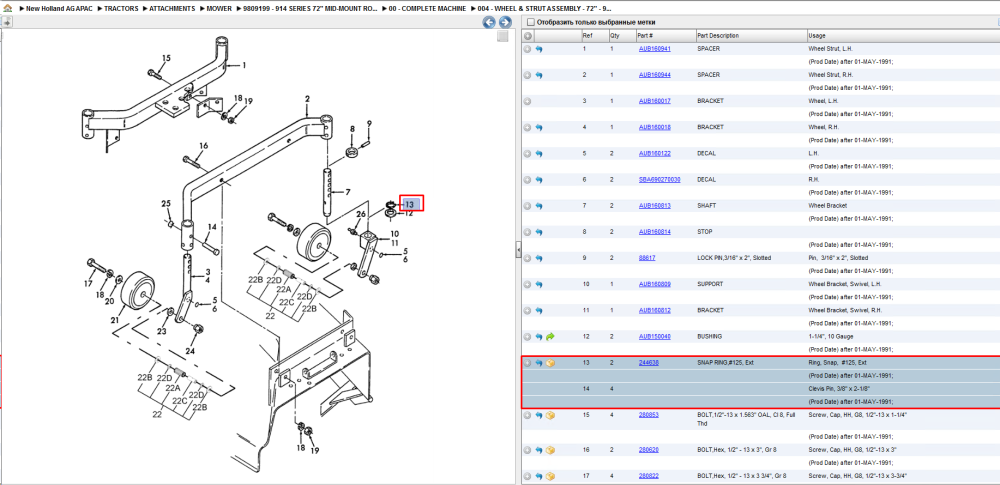
Task: Select callout 21 wheel in the diagram
Action: (116, 320)
